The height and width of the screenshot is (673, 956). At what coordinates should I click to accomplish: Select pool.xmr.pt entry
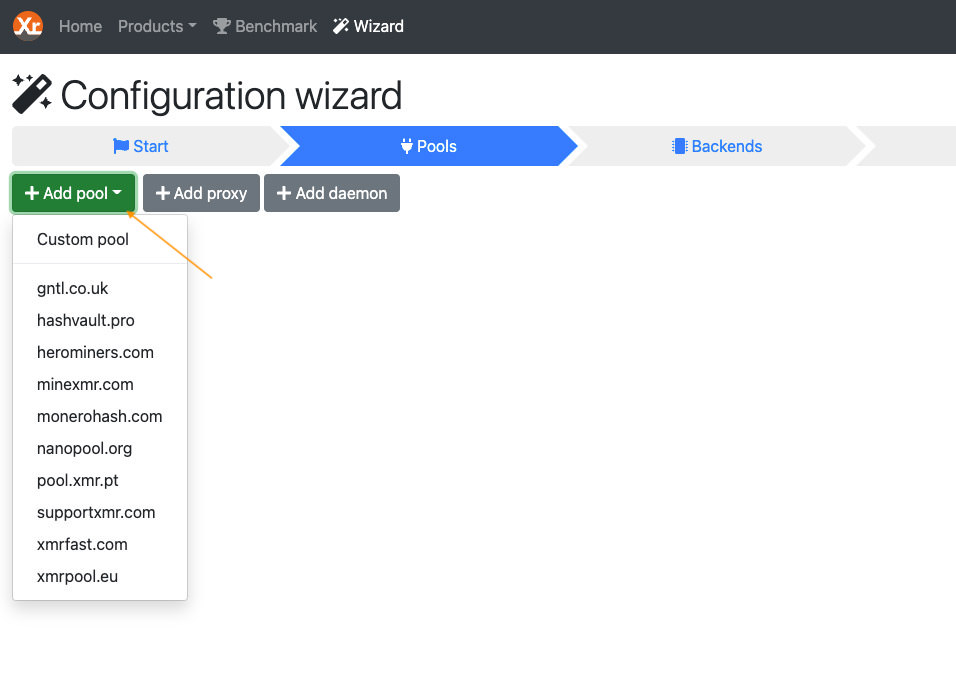point(100,480)
